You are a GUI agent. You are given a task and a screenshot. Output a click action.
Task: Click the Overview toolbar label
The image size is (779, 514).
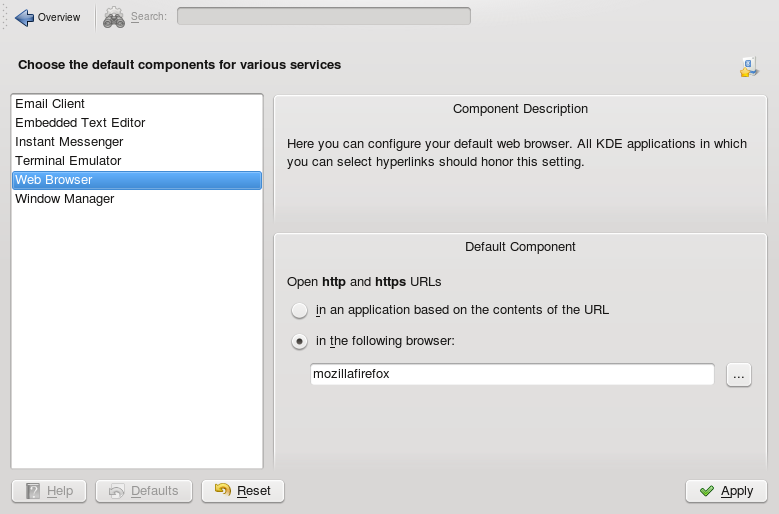coord(59,17)
